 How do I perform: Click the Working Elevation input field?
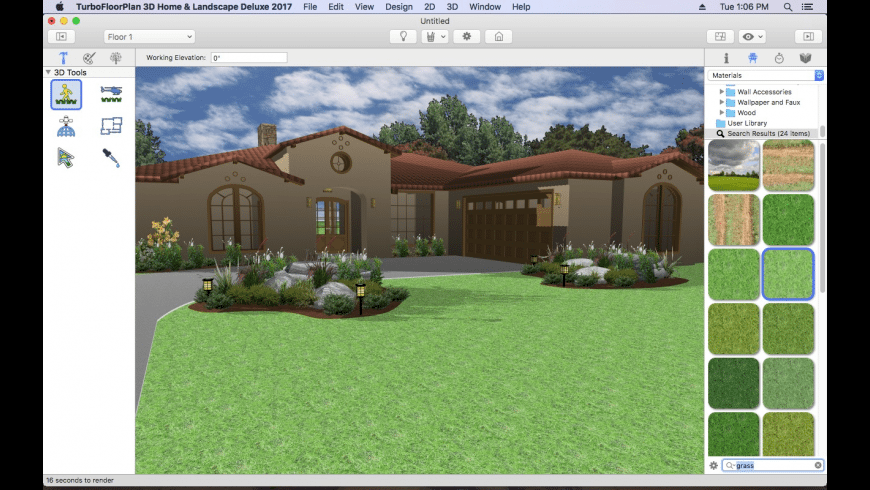pos(249,58)
